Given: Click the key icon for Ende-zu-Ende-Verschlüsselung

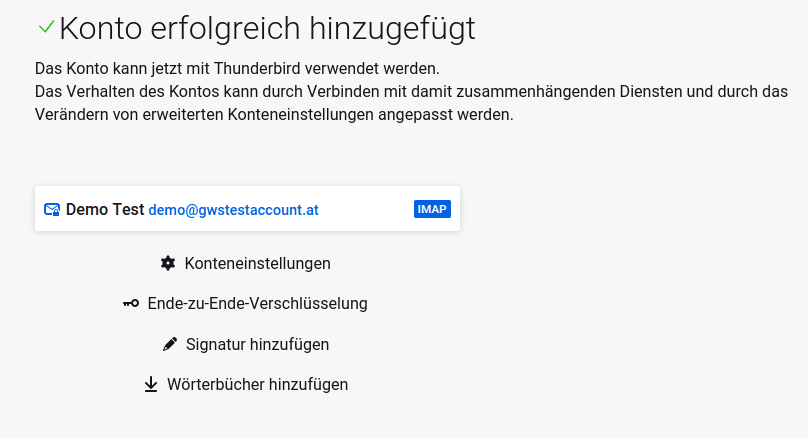Looking at the screenshot, I should [x=131, y=304].
